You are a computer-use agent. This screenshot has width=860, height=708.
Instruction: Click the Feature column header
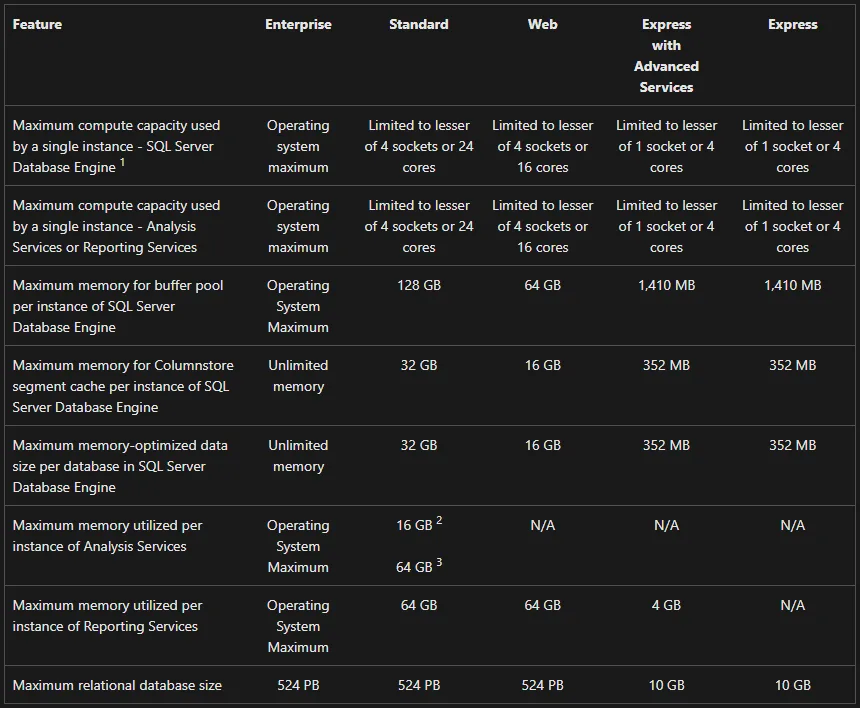pyautogui.click(x=37, y=25)
